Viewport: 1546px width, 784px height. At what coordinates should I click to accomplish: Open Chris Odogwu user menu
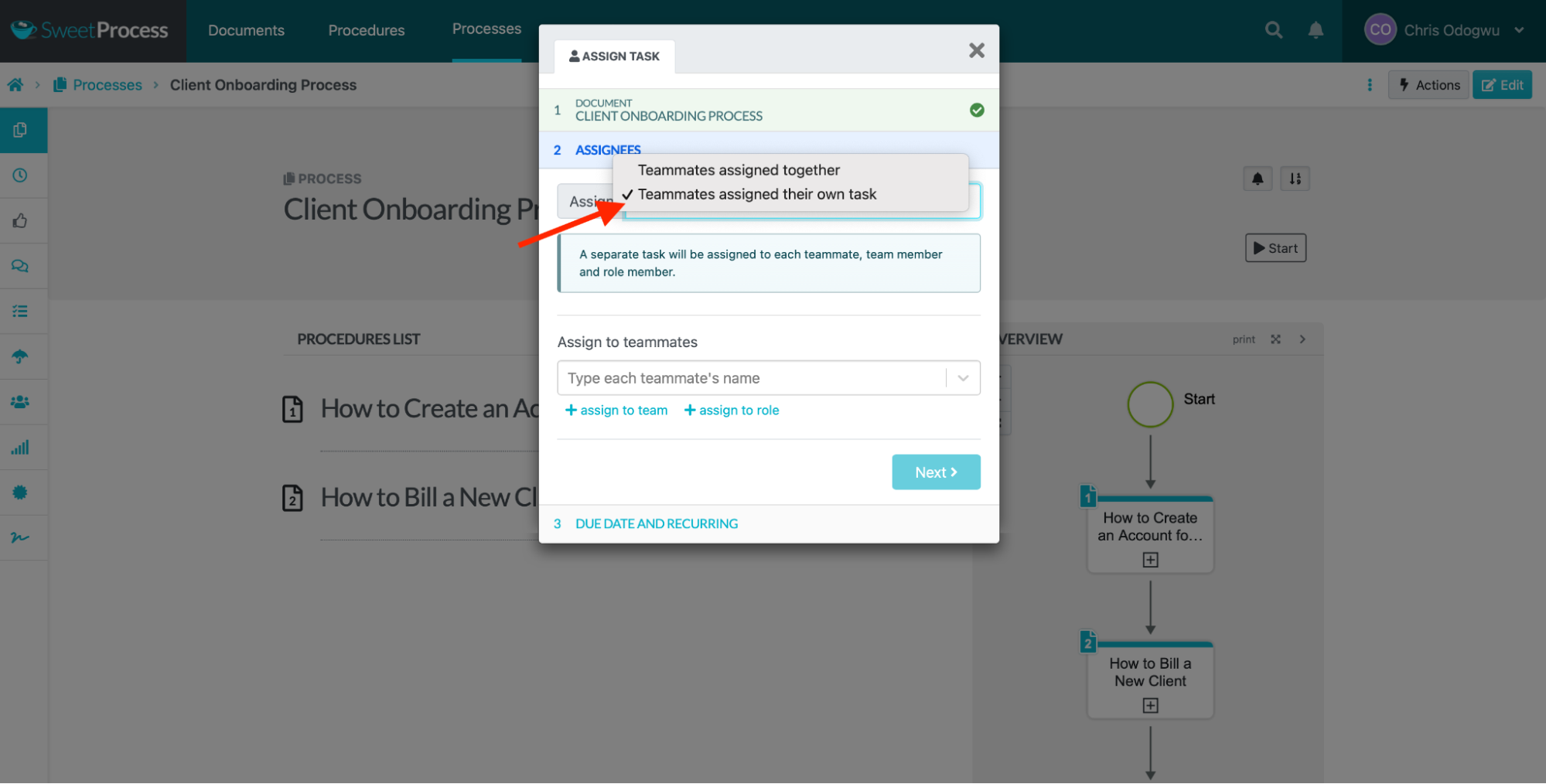[1443, 30]
